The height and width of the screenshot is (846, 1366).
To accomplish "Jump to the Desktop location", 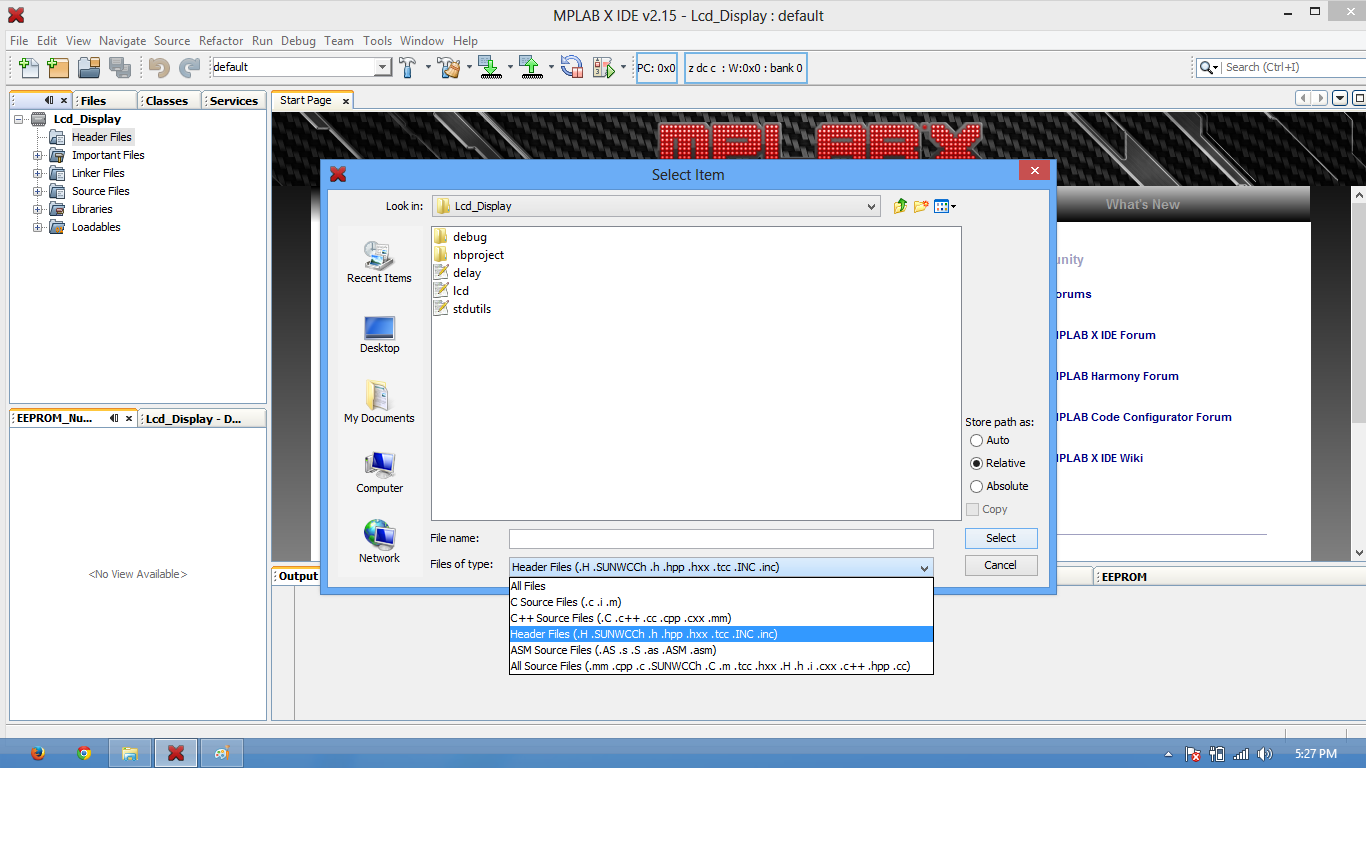I will click(379, 334).
